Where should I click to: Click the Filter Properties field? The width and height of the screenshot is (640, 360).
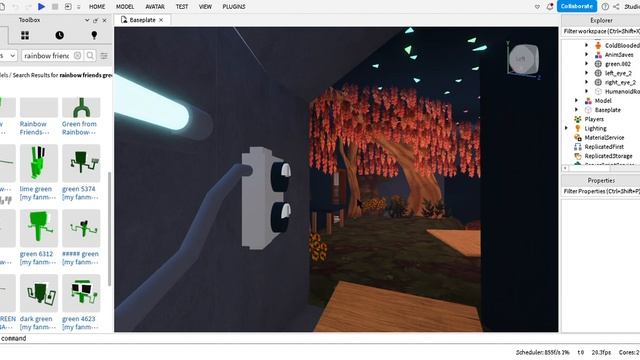coord(600,191)
